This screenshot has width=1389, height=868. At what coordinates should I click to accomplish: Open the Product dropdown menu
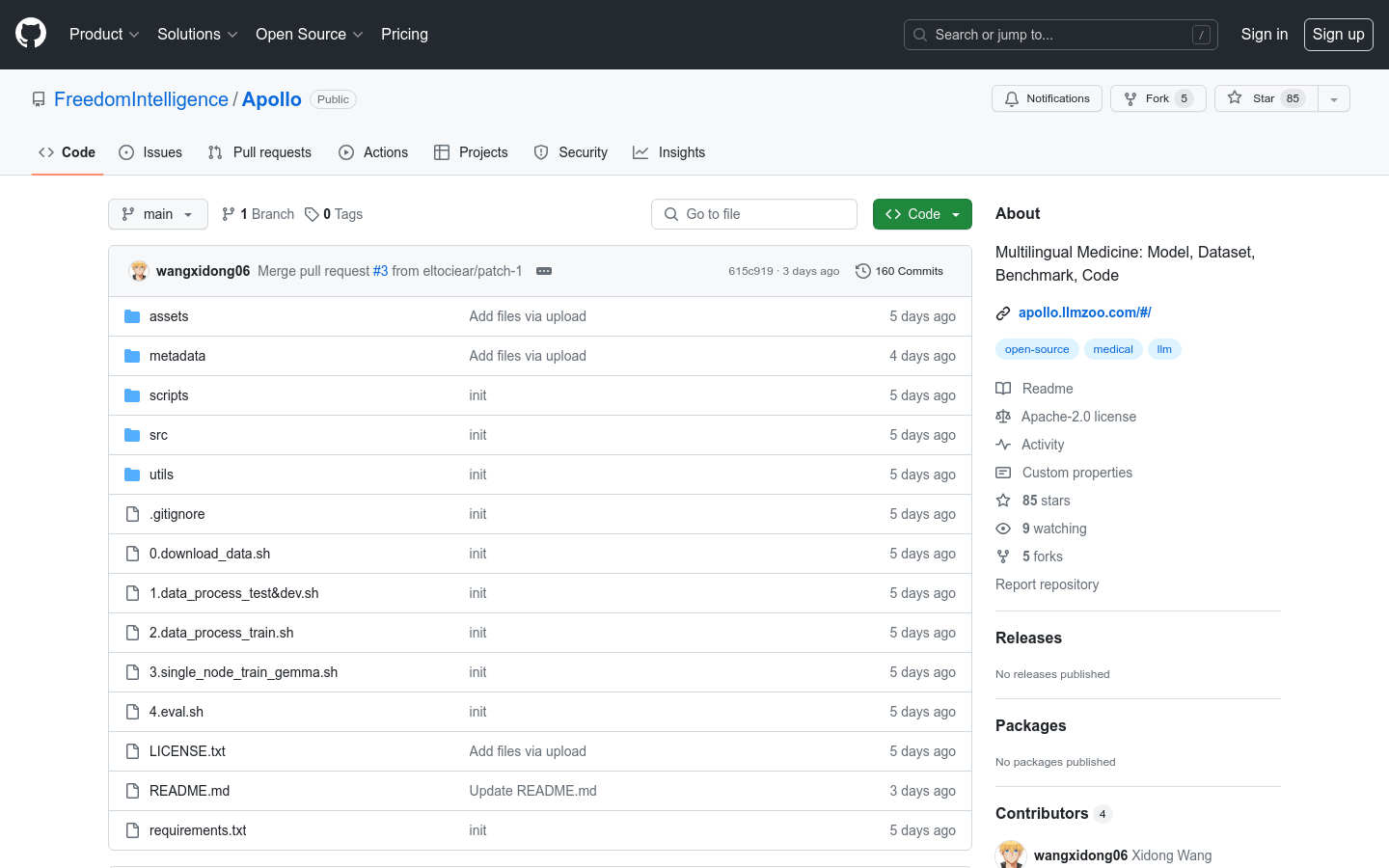click(x=104, y=34)
